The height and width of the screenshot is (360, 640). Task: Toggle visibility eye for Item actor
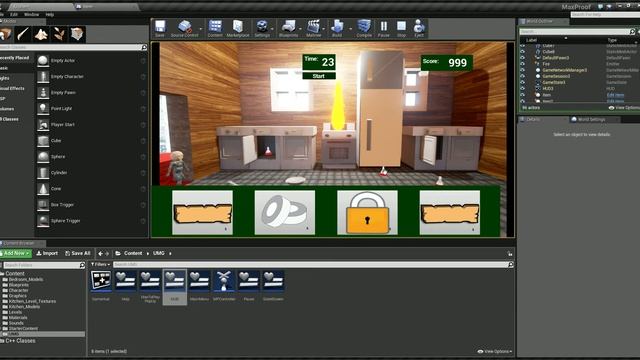point(522,95)
